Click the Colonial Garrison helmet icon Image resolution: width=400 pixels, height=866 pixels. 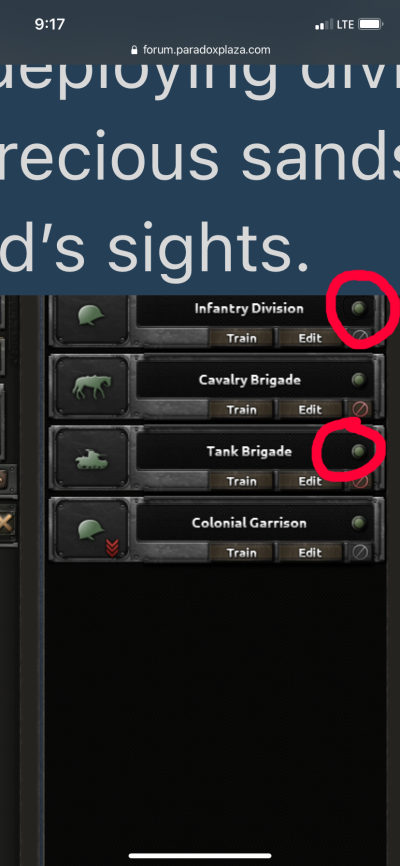[92, 530]
